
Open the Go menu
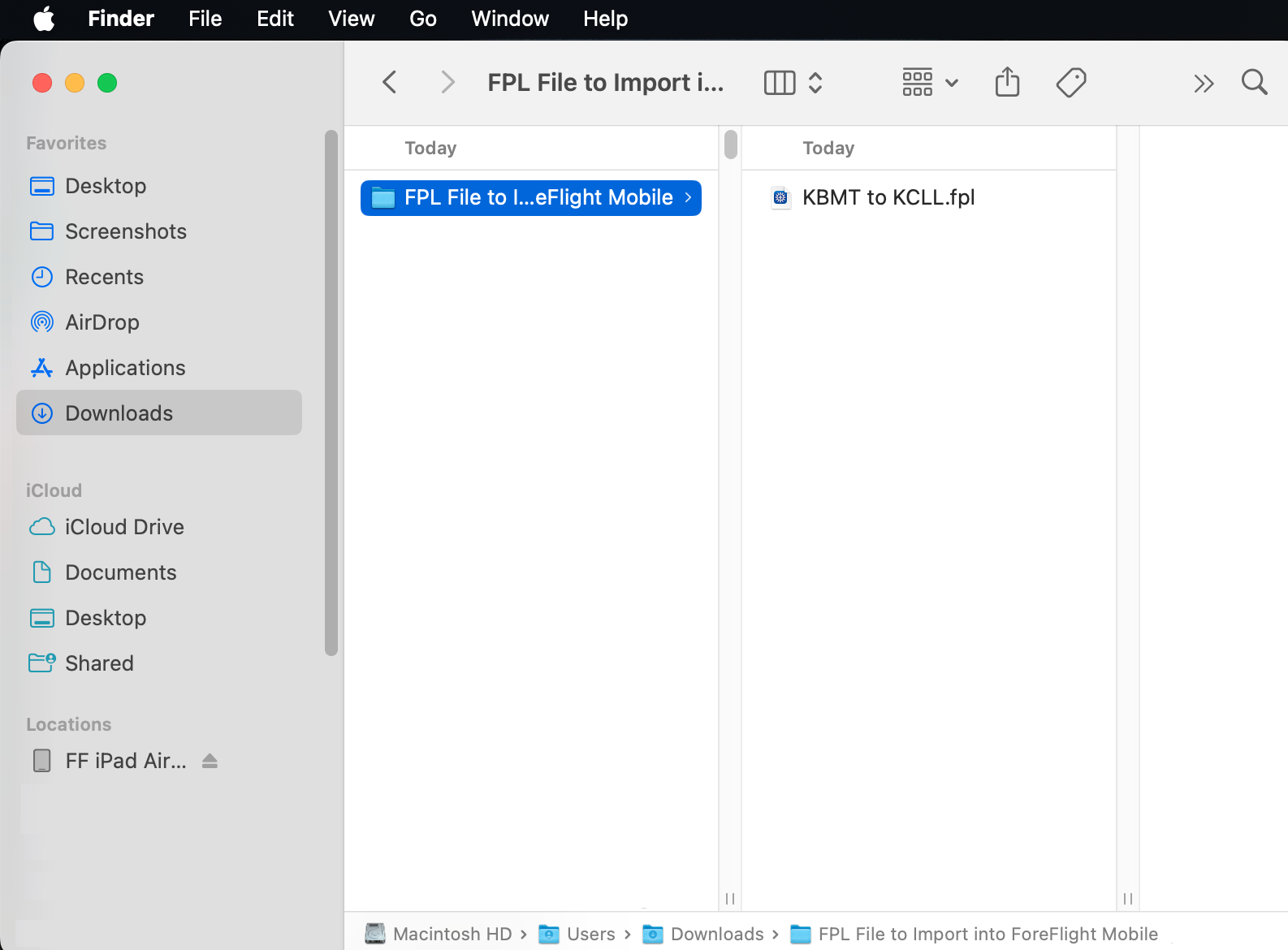tap(423, 19)
